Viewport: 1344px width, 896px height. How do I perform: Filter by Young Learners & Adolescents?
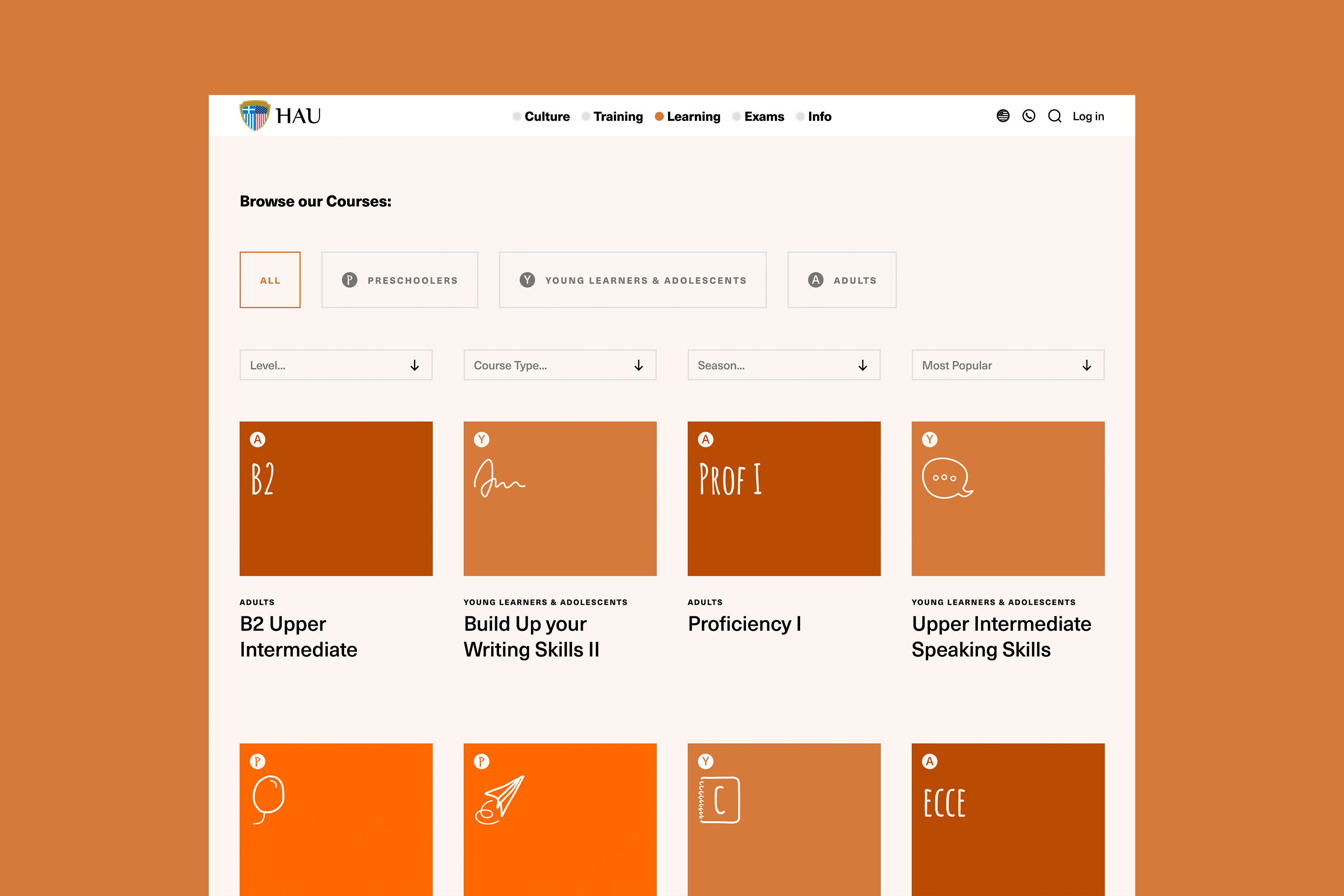point(633,280)
